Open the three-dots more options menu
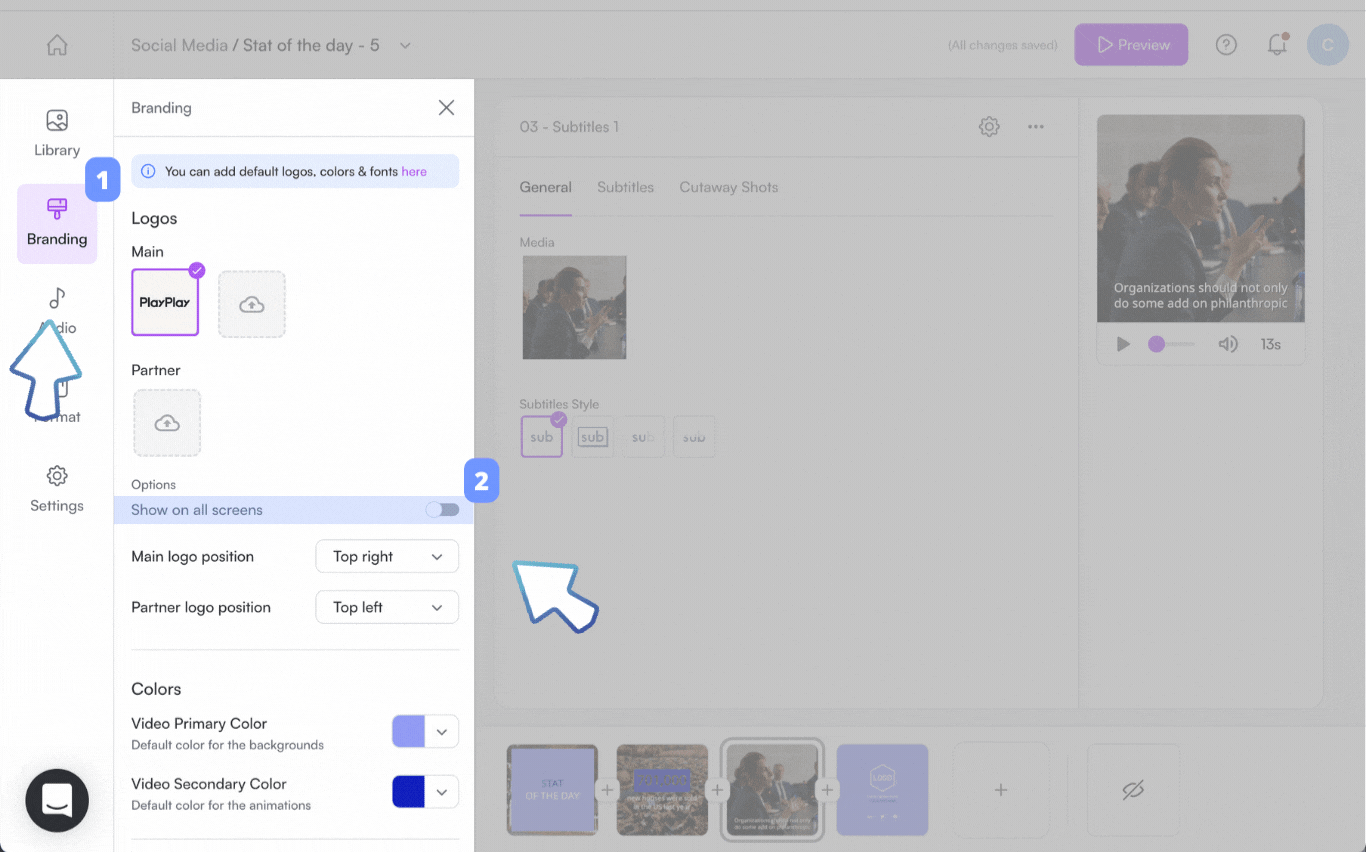The width and height of the screenshot is (1366, 852). pyautogui.click(x=1036, y=127)
